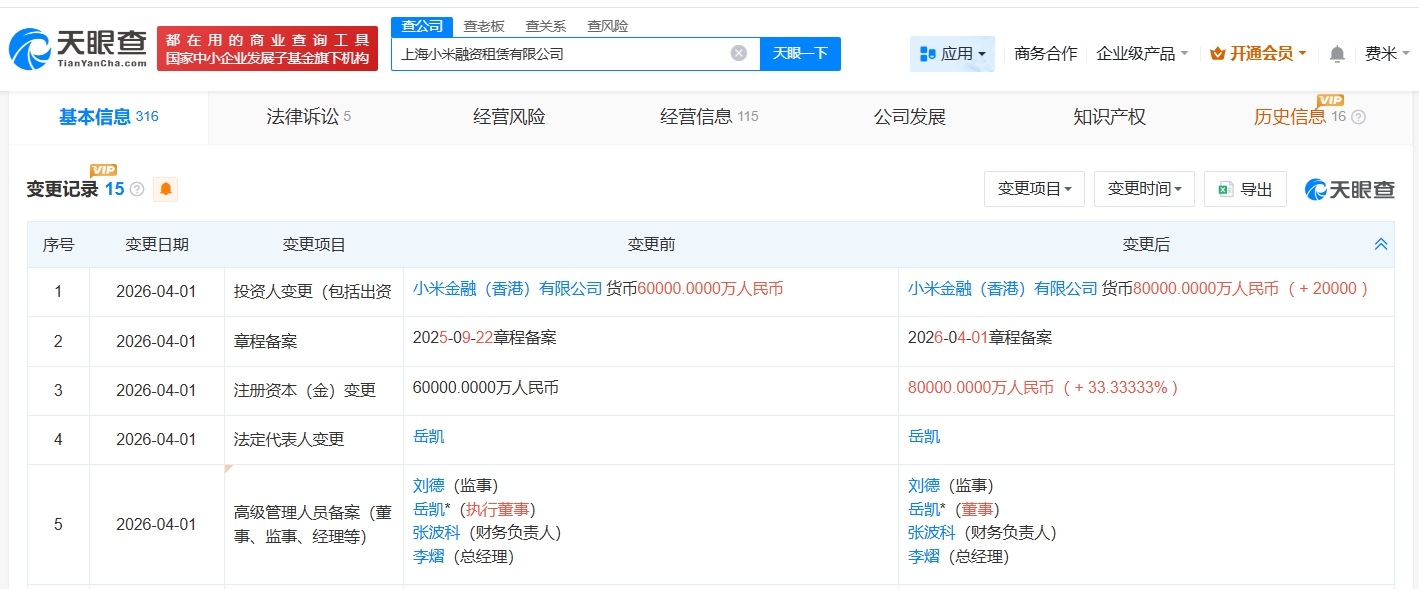Click into the company name search field
The height and width of the screenshot is (589, 1419).
pos(560,54)
